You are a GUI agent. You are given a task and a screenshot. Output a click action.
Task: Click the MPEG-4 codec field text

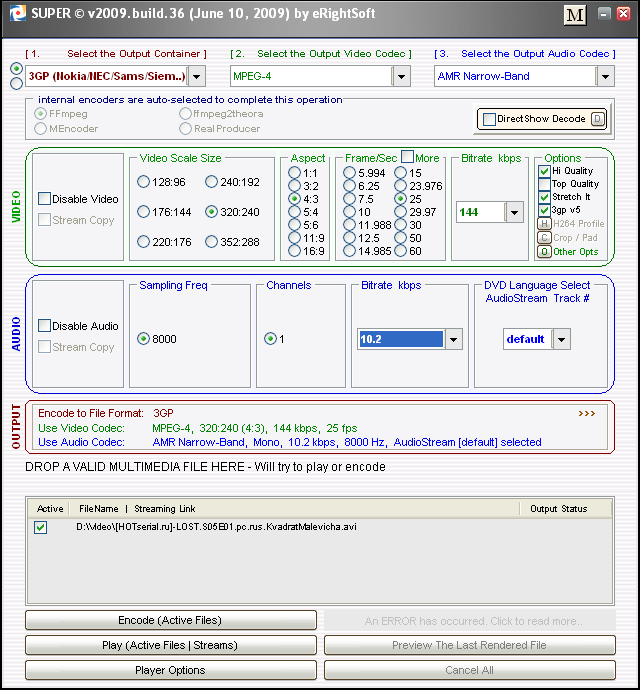(252, 77)
